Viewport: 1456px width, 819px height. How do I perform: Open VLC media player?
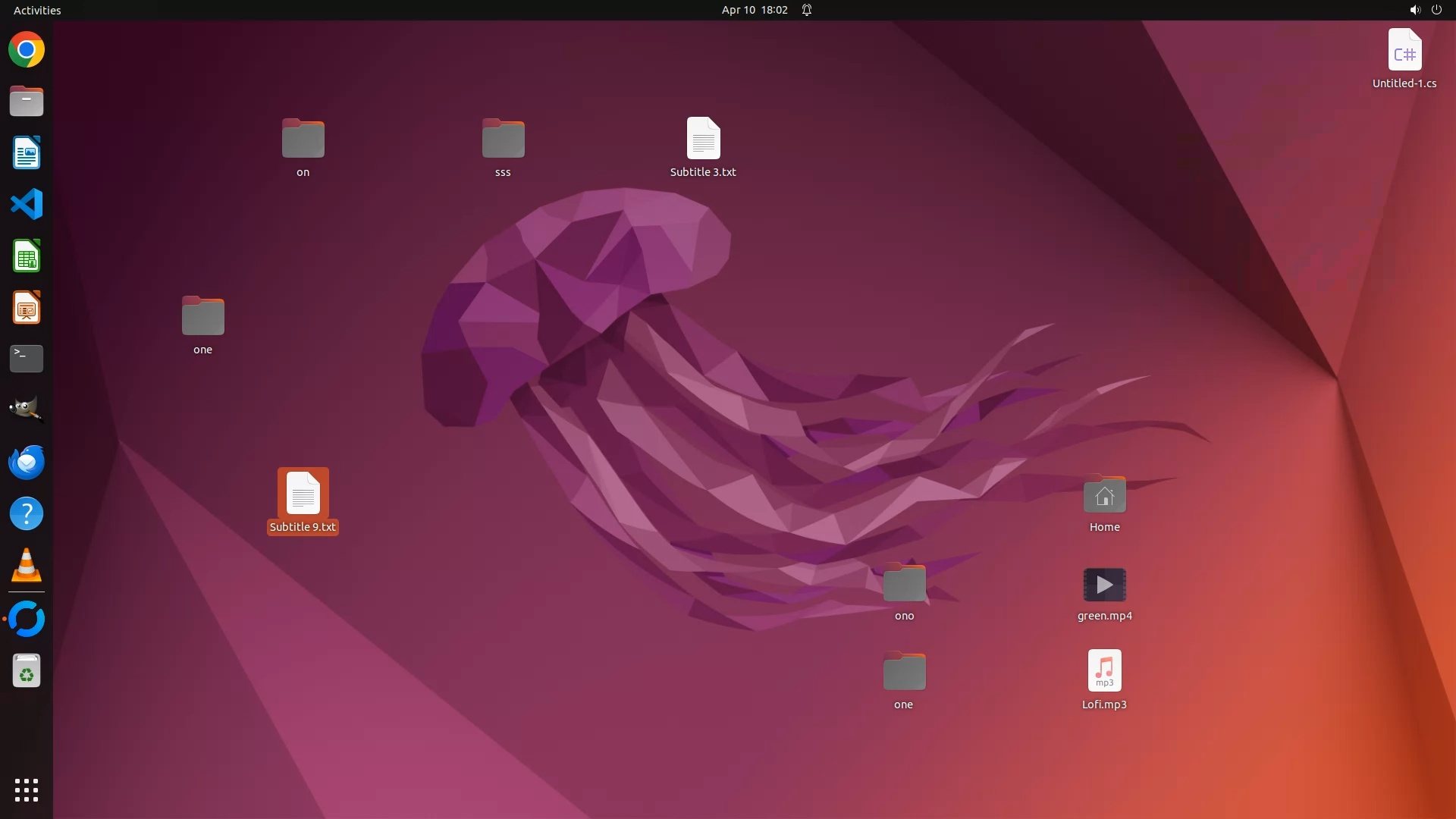pyautogui.click(x=27, y=565)
